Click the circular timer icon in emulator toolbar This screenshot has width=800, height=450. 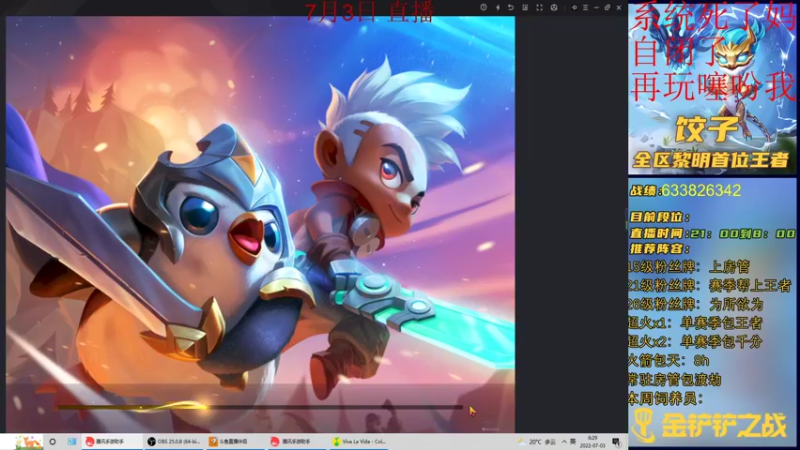click(x=483, y=7)
